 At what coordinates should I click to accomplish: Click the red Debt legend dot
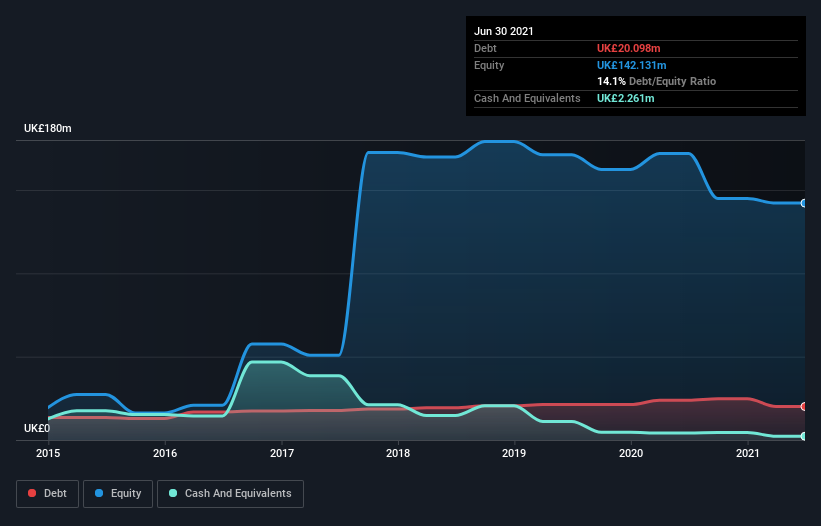pos(32,493)
